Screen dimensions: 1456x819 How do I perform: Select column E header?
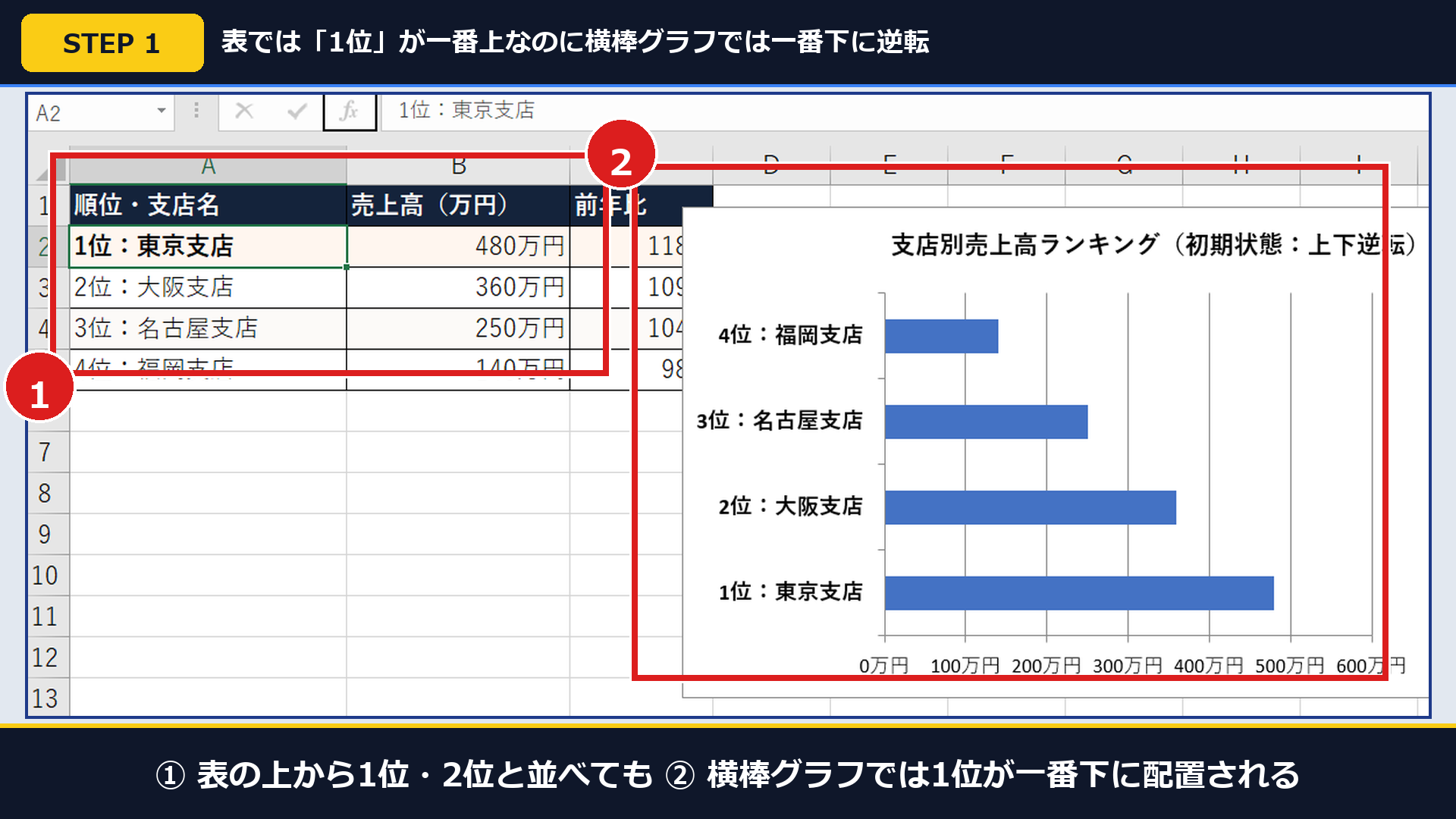tap(890, 166)
